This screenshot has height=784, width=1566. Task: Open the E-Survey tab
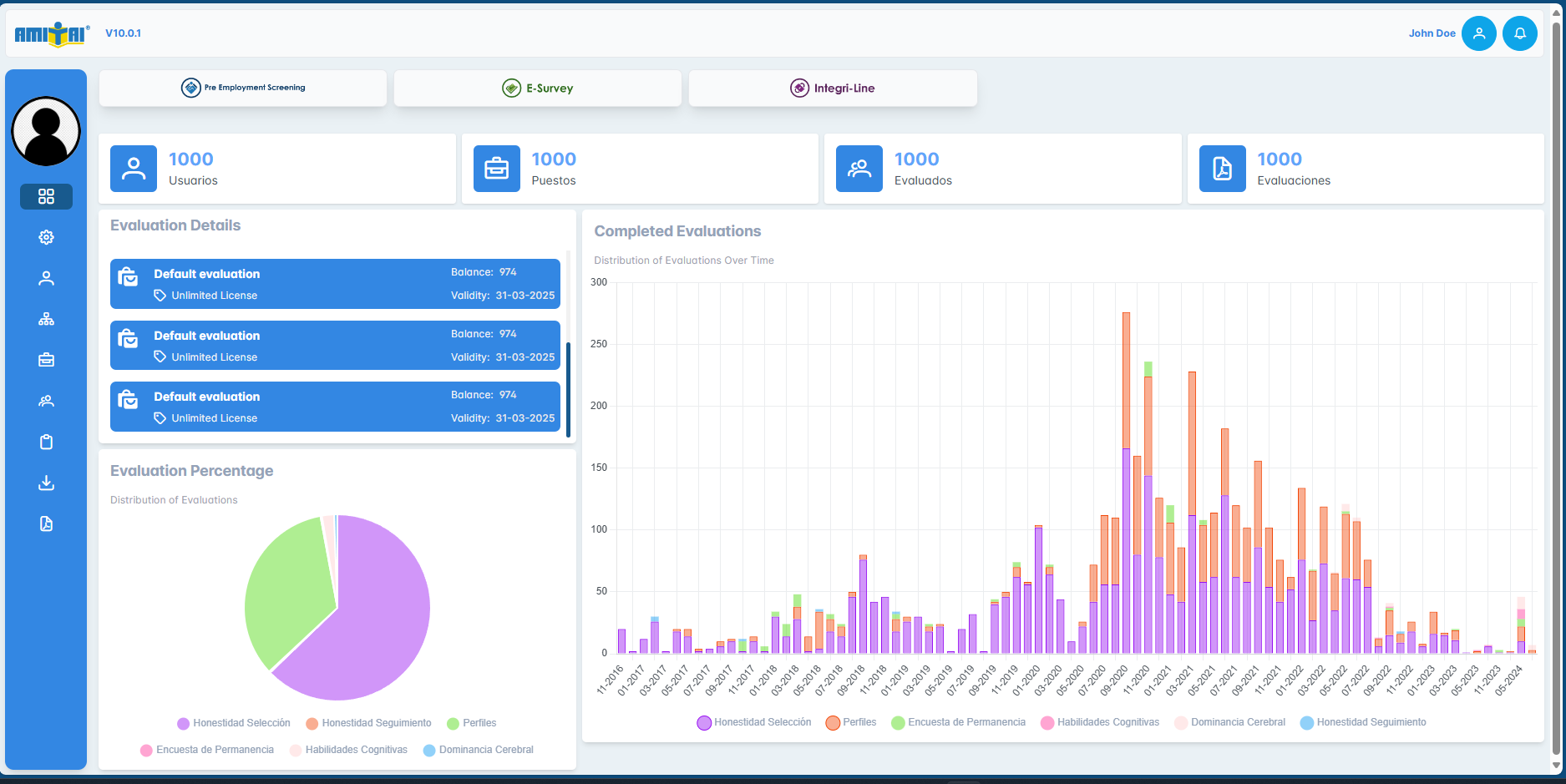(538, 88)
